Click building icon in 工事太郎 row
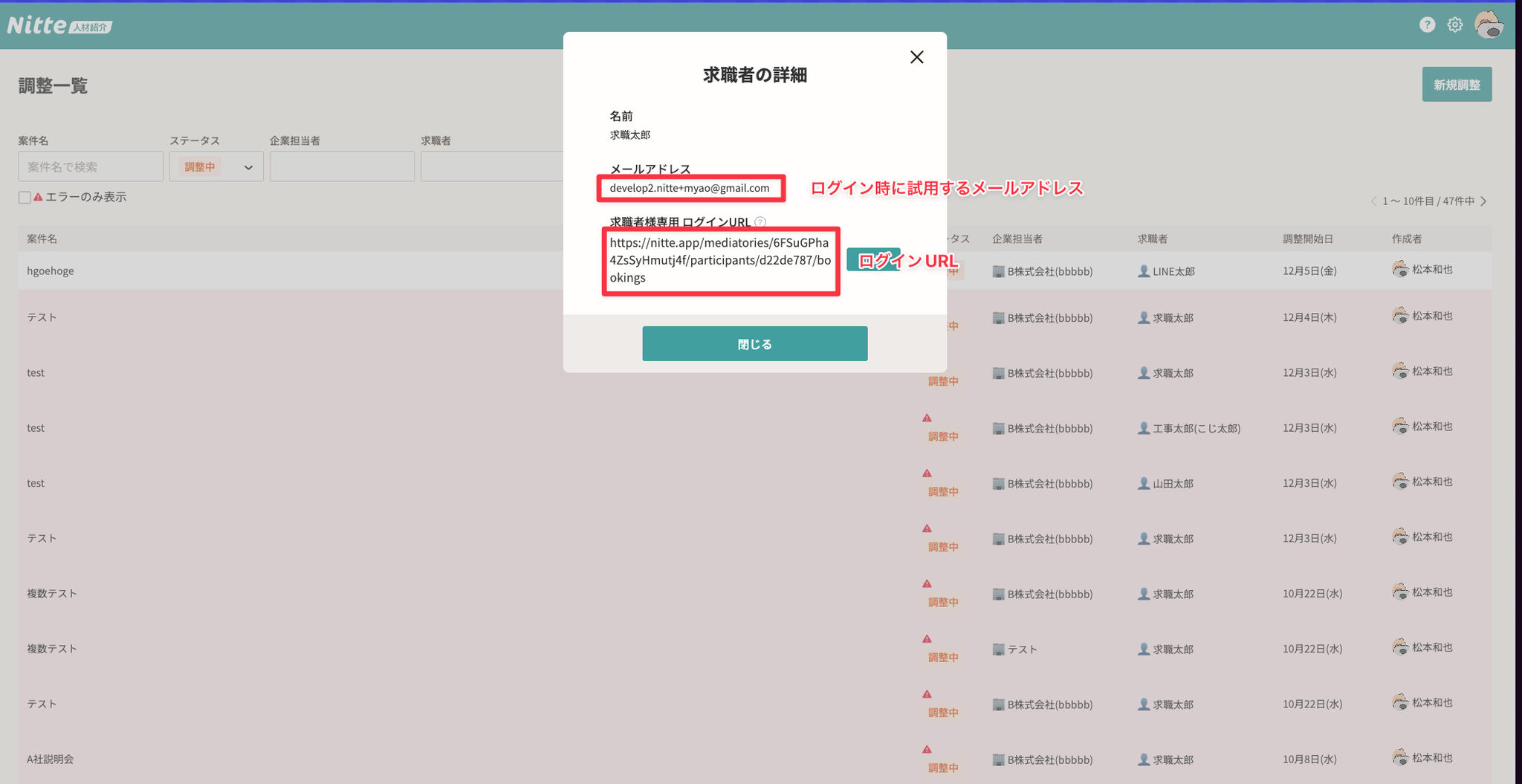Image resolution: width=1522 pixels, height=784 pixels. 998,428
